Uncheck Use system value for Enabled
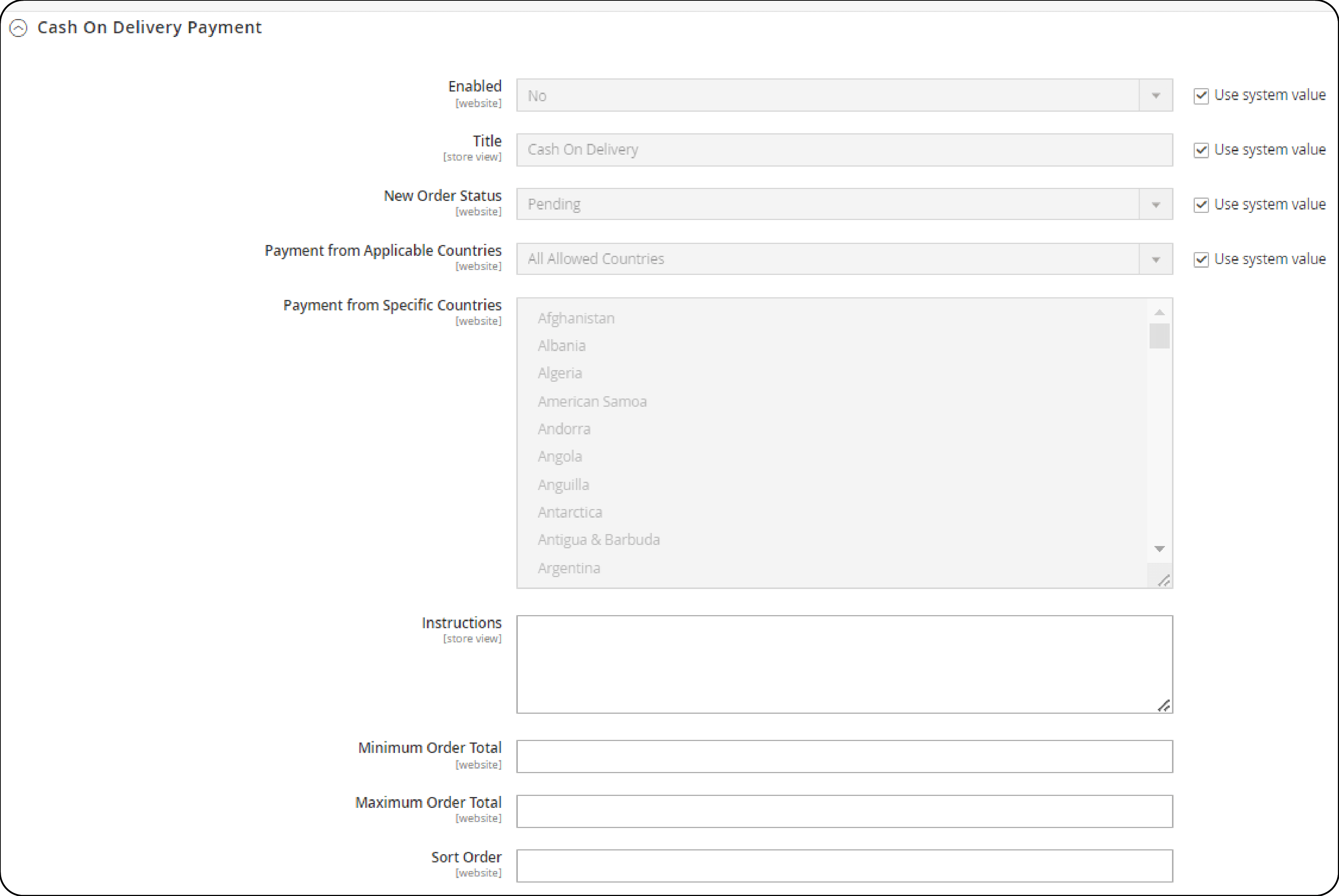The image size is (1339, 896). pyautogui.click(x=1201, y=96)
